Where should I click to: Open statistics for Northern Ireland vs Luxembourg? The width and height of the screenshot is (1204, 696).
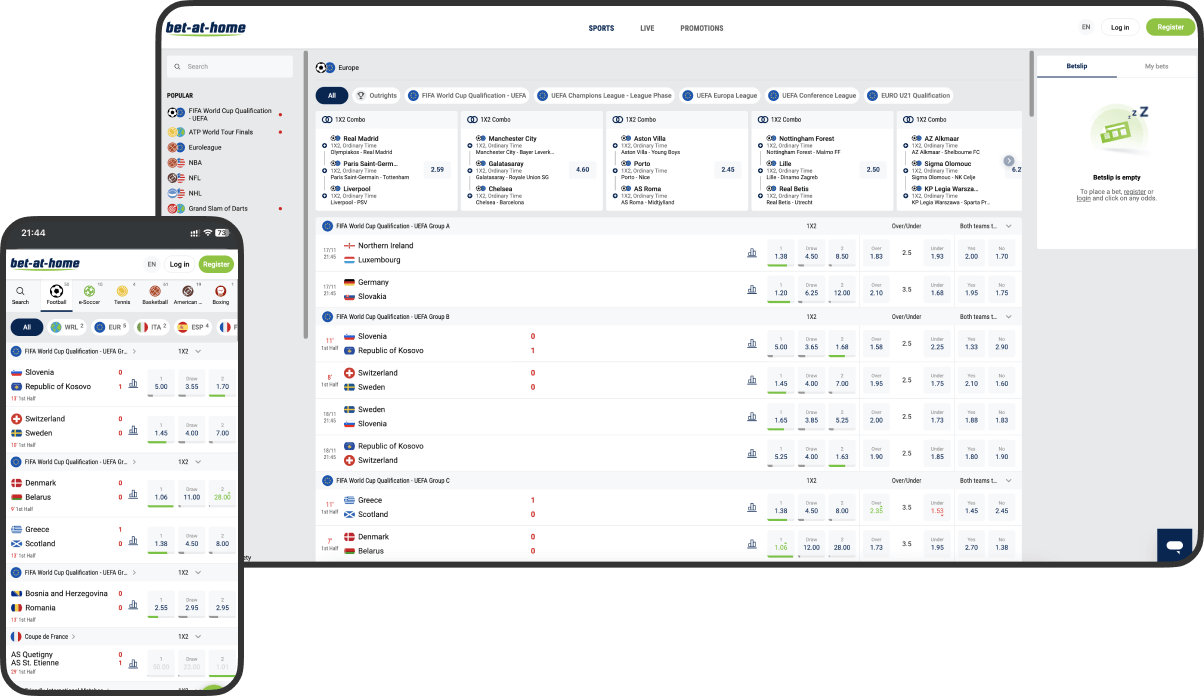pyautogui.click(x=752, y=253)
